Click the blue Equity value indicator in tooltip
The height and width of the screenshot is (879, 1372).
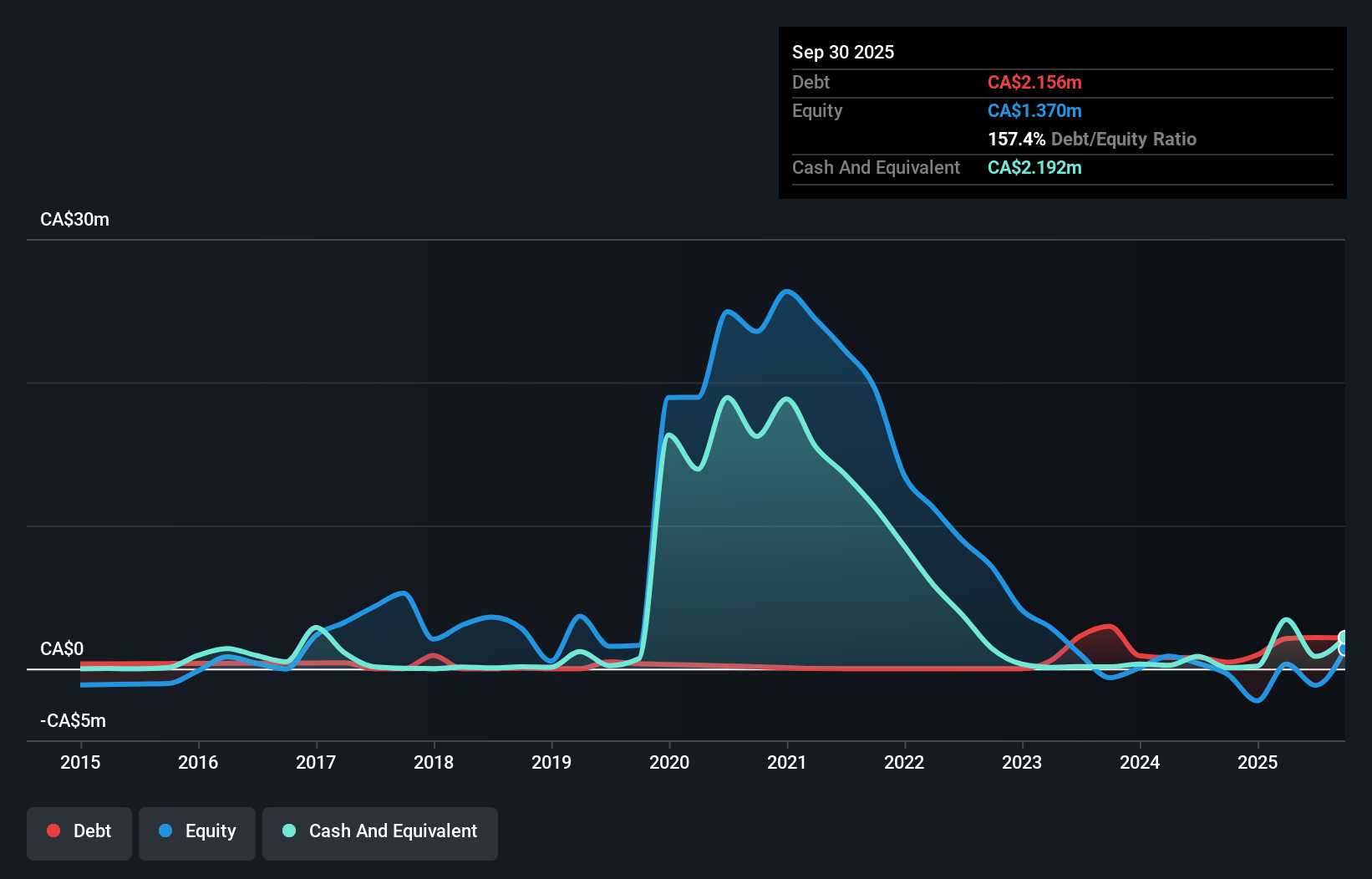tap(1034, 110)
